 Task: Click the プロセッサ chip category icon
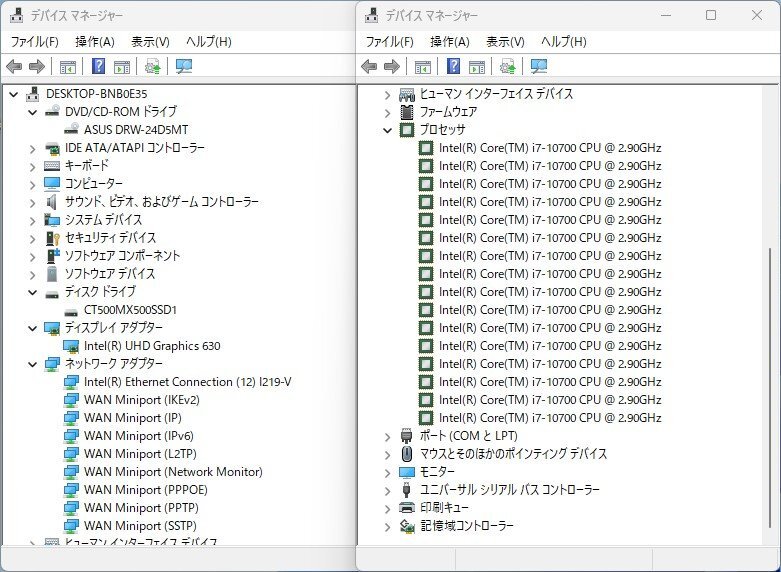(x=407, y=130)
